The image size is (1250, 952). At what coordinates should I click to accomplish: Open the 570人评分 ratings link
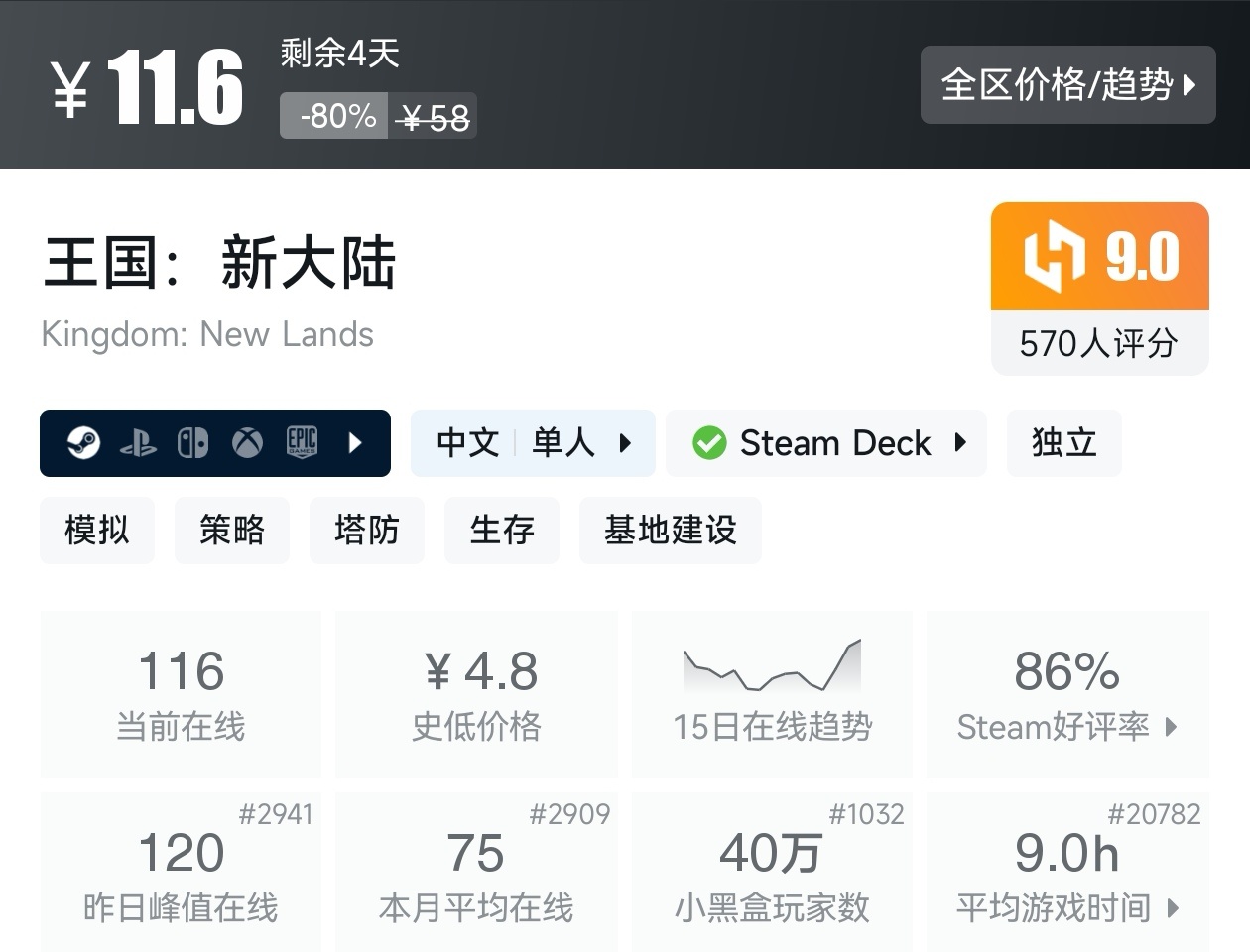click(1099, 344)
